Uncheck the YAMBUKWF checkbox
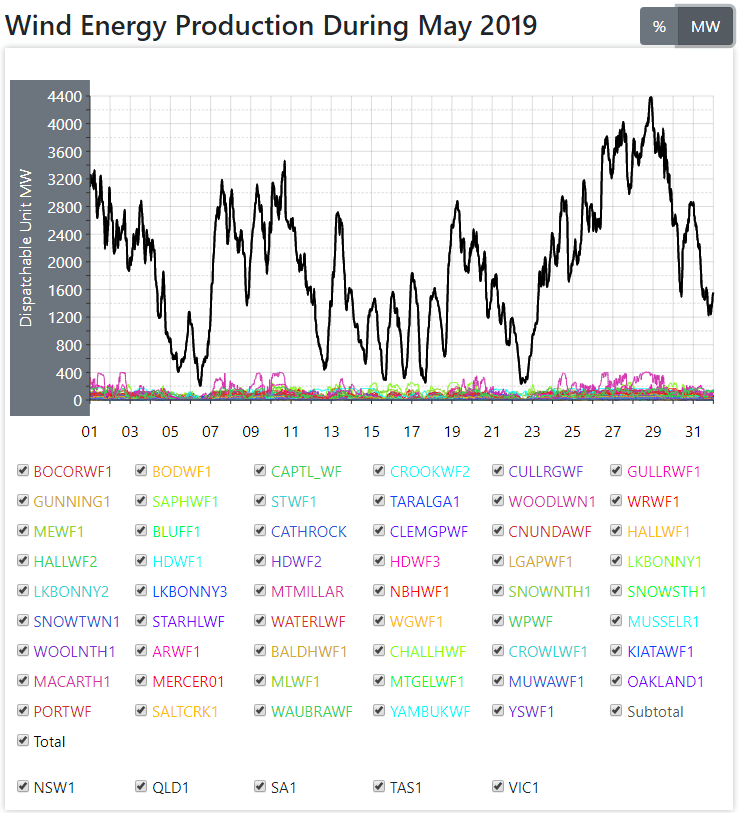Image resolution: width=739 pixels, height=813 pixels. click(x=381, y=711)
